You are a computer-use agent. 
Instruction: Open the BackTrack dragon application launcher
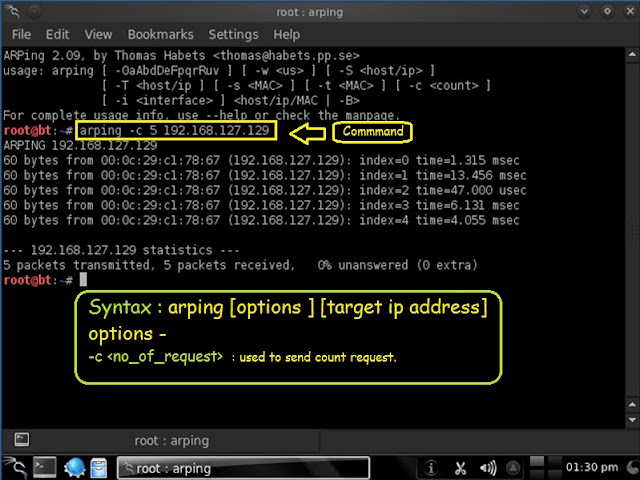[15, 468]
